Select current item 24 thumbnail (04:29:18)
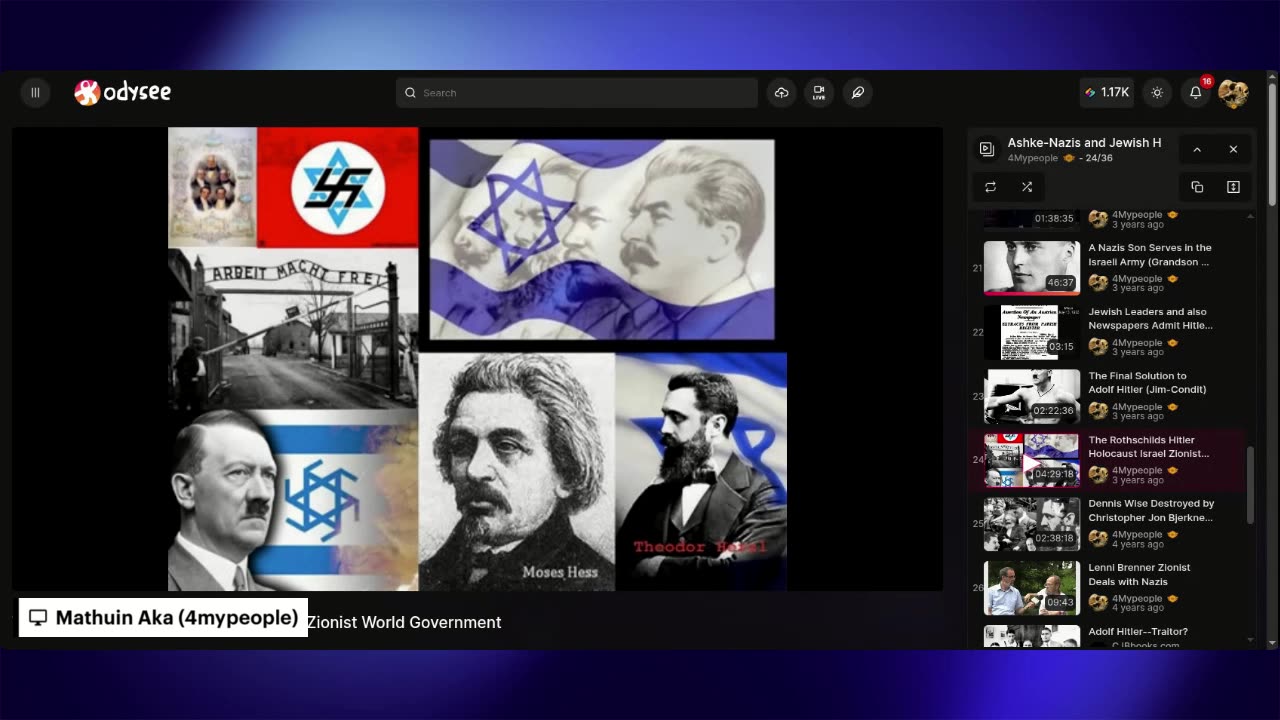 coord(1032,459)
